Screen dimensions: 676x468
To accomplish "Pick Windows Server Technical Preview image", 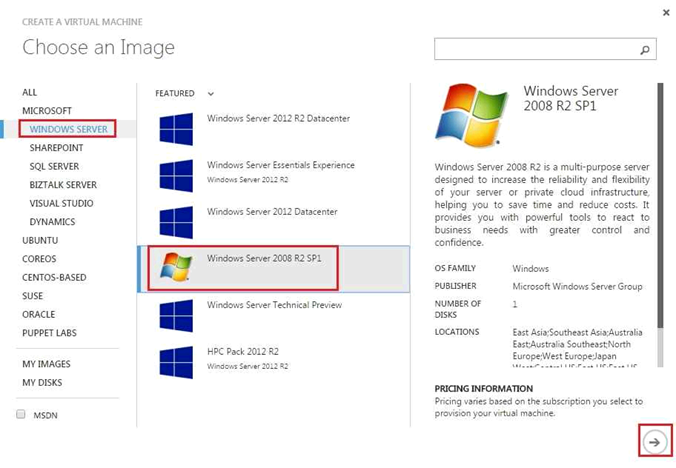I will click(x=273, y=315).
